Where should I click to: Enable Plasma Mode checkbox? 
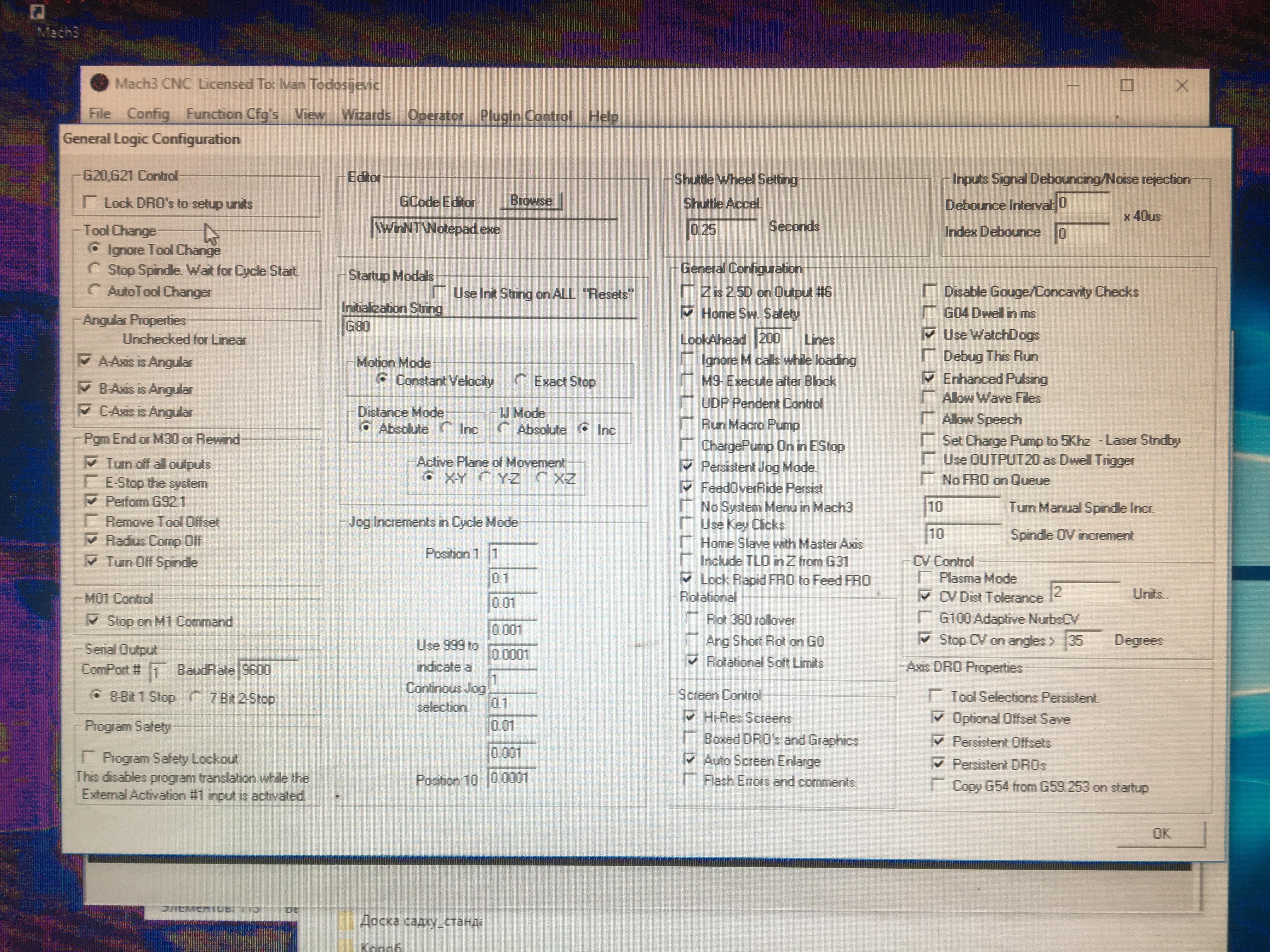[925, 577]
